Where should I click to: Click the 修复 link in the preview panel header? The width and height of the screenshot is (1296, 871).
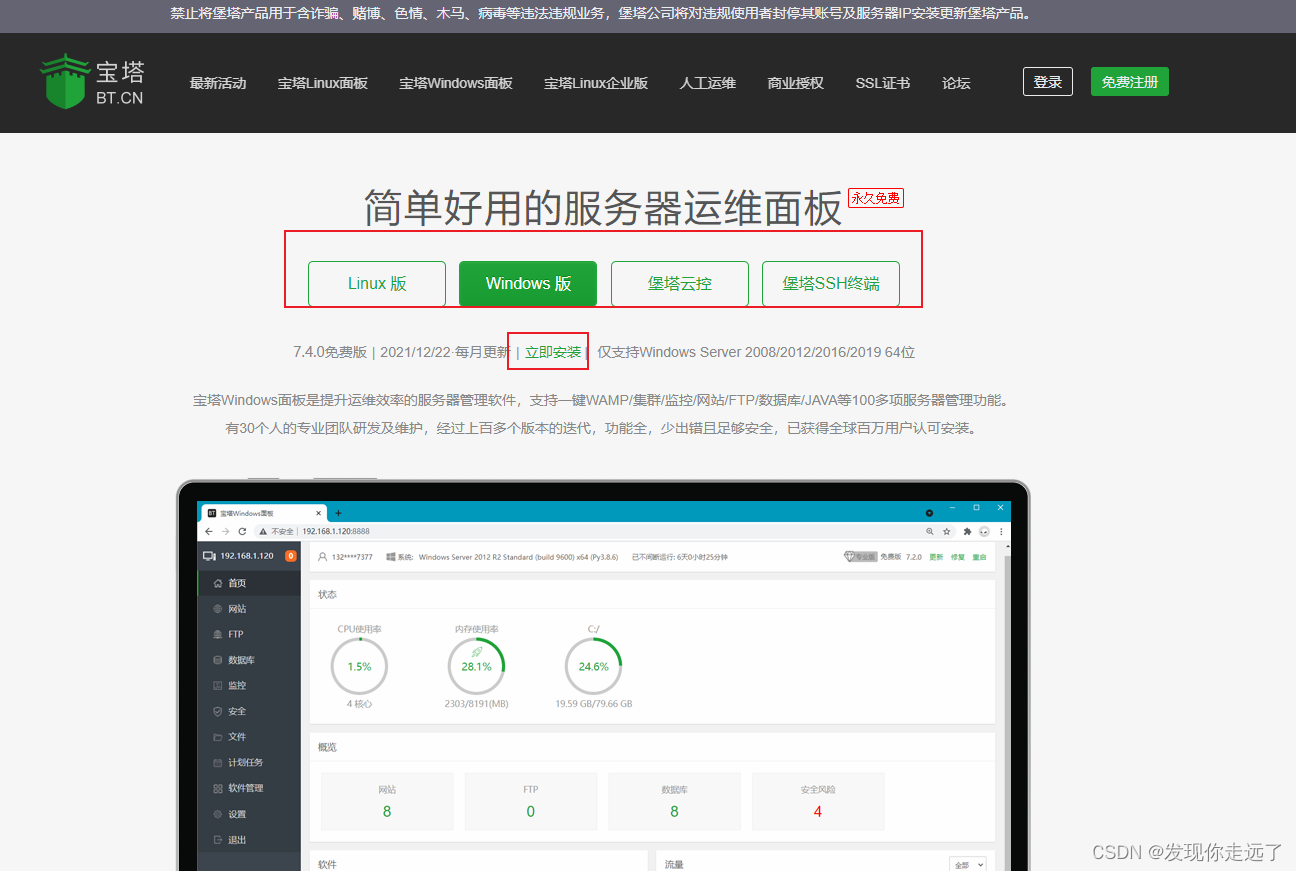(x=958, y=556)
